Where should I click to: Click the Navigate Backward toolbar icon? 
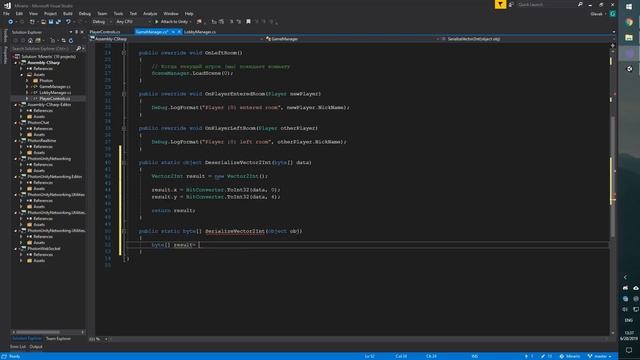point(11,22)
